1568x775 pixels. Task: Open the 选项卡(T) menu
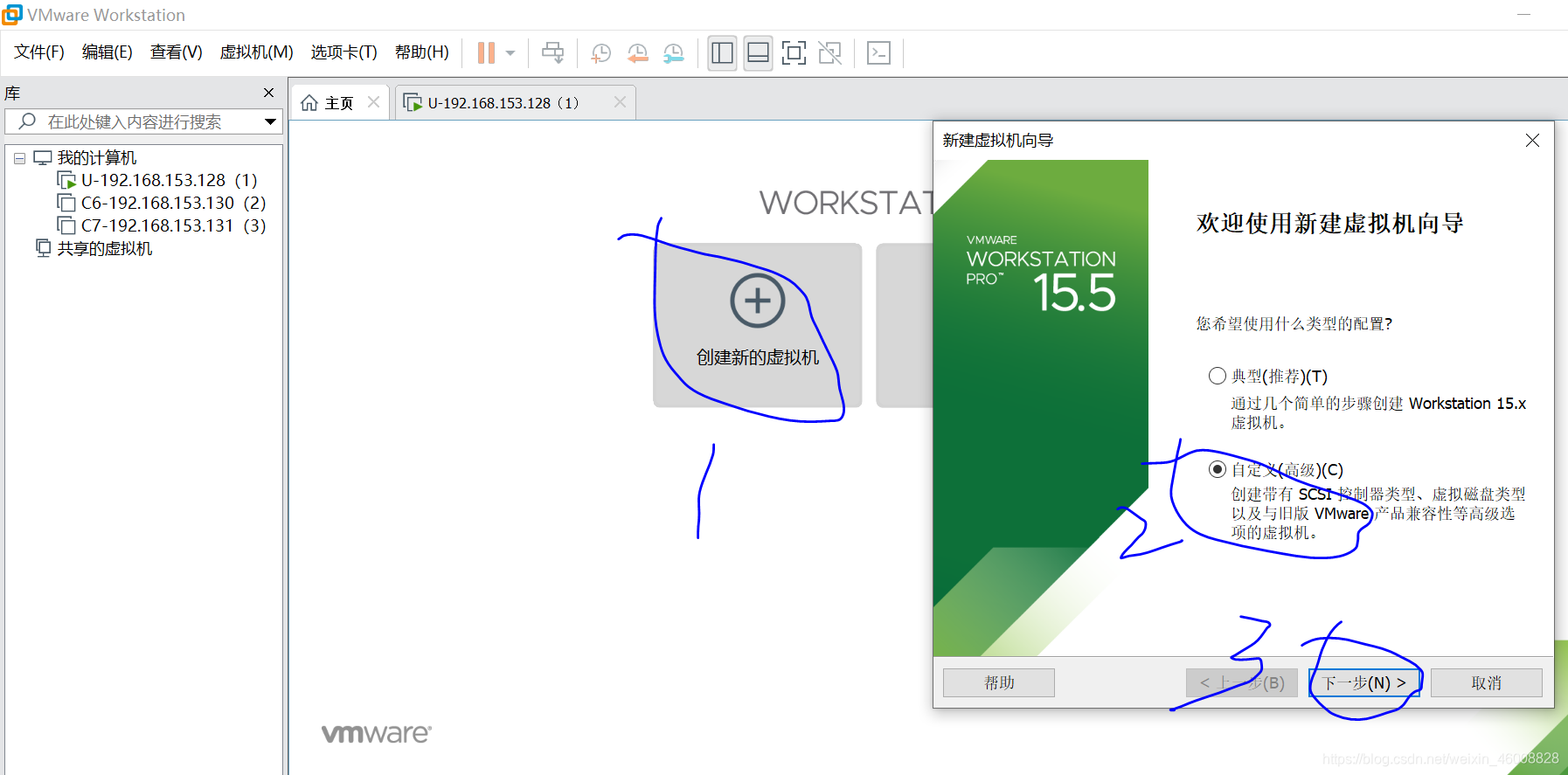point(344,52)
